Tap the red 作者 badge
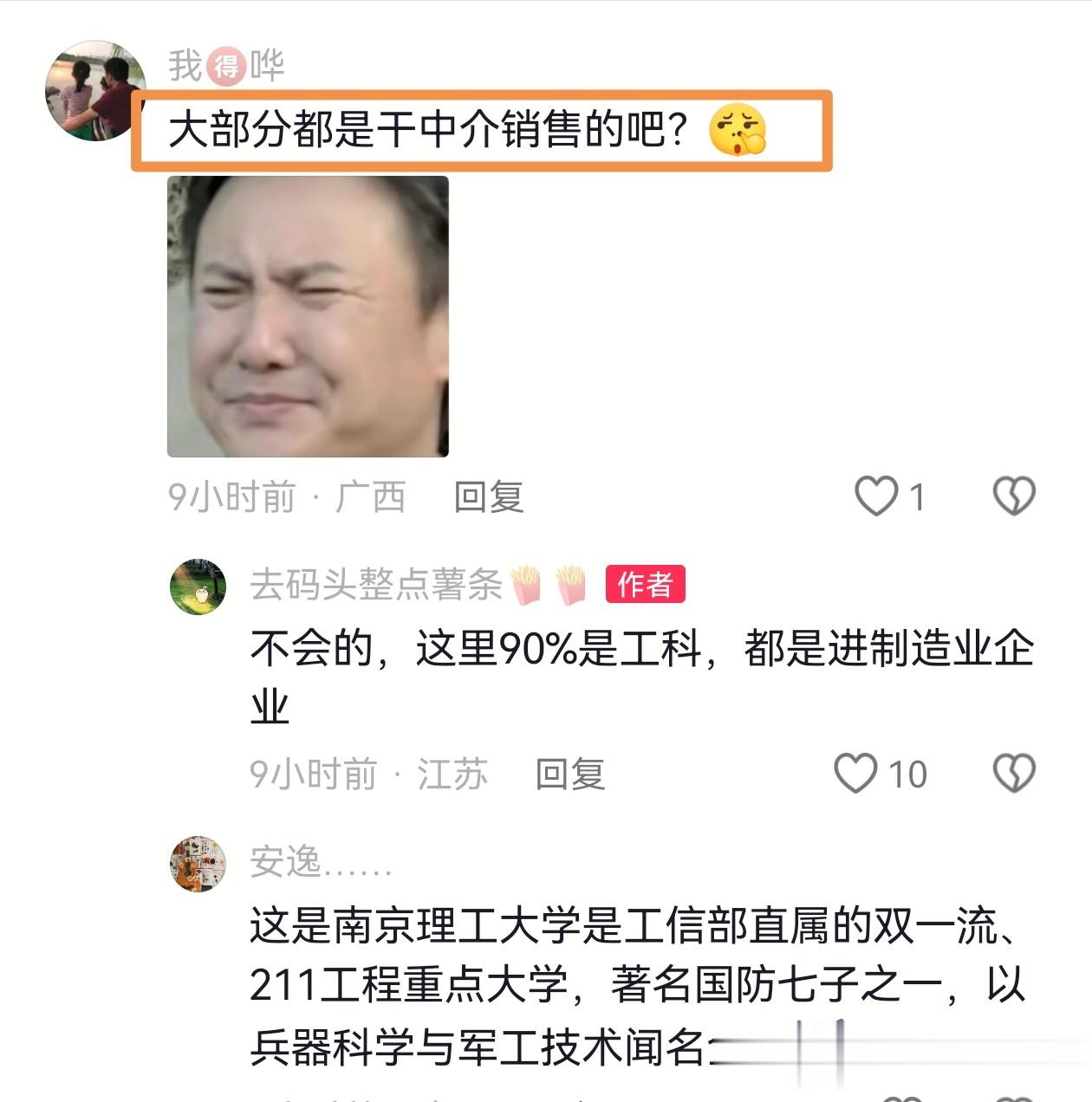This screenshot has height=1102, width=1092. click(645, 585)
